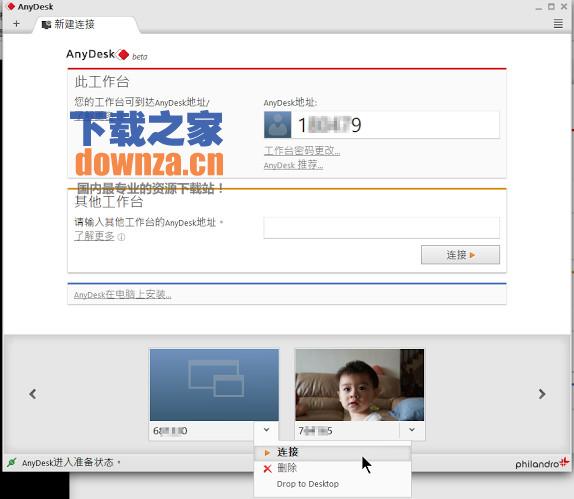Screen dimensions: 574x499
Task: Open a new tab with the plus icon
Action: 16,24
